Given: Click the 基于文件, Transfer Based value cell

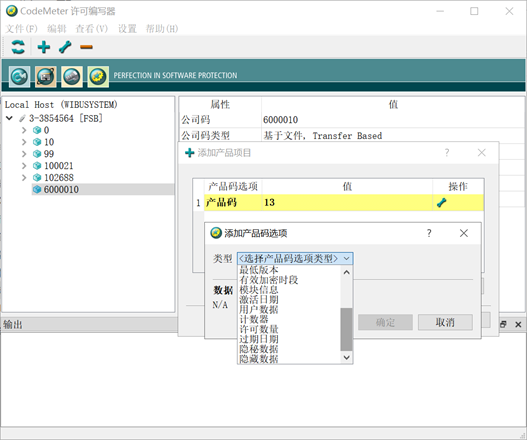Looking at the screenshot, I should [322, 136].
